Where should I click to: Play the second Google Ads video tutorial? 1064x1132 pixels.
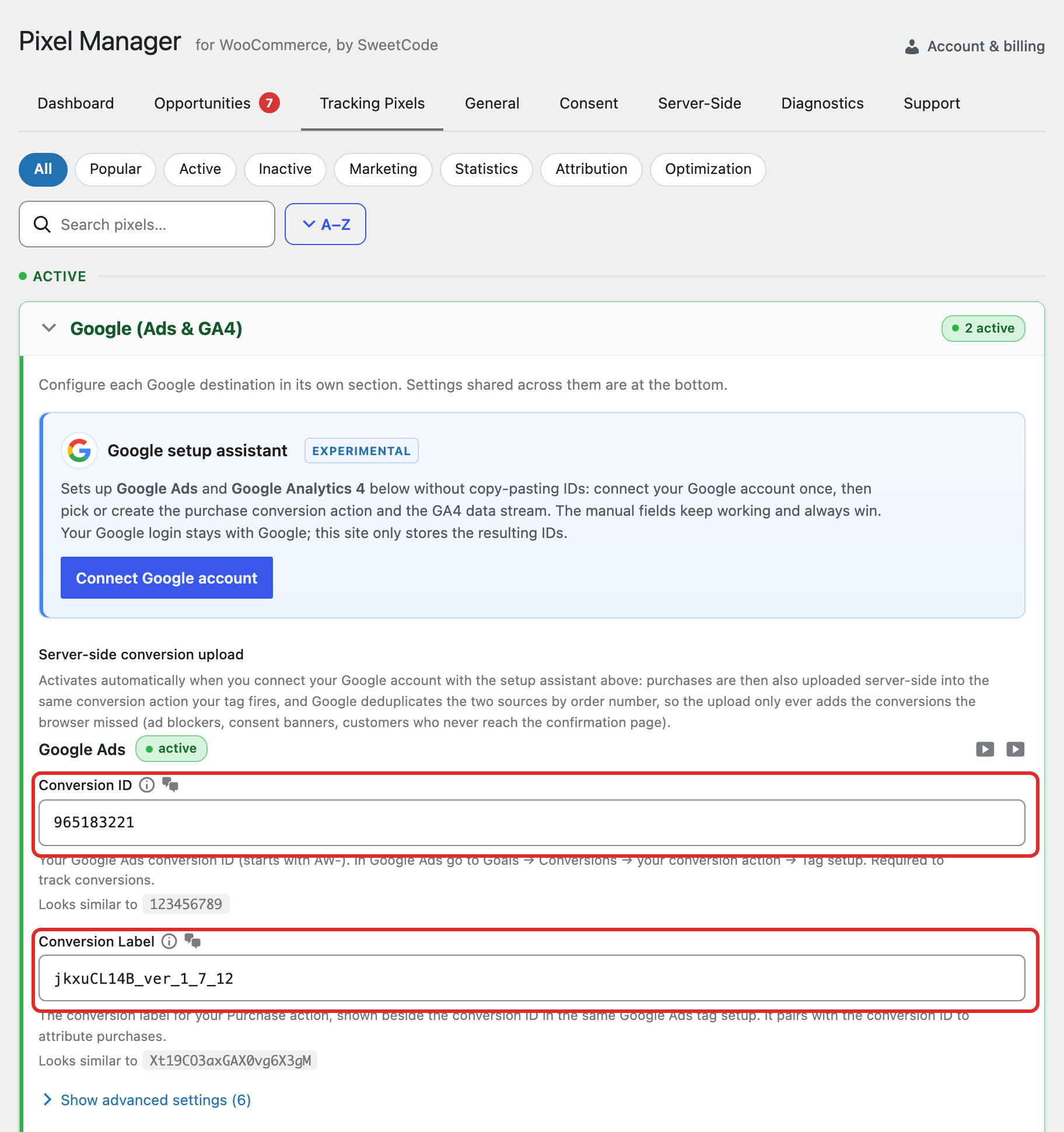[x=1016, y=749]
